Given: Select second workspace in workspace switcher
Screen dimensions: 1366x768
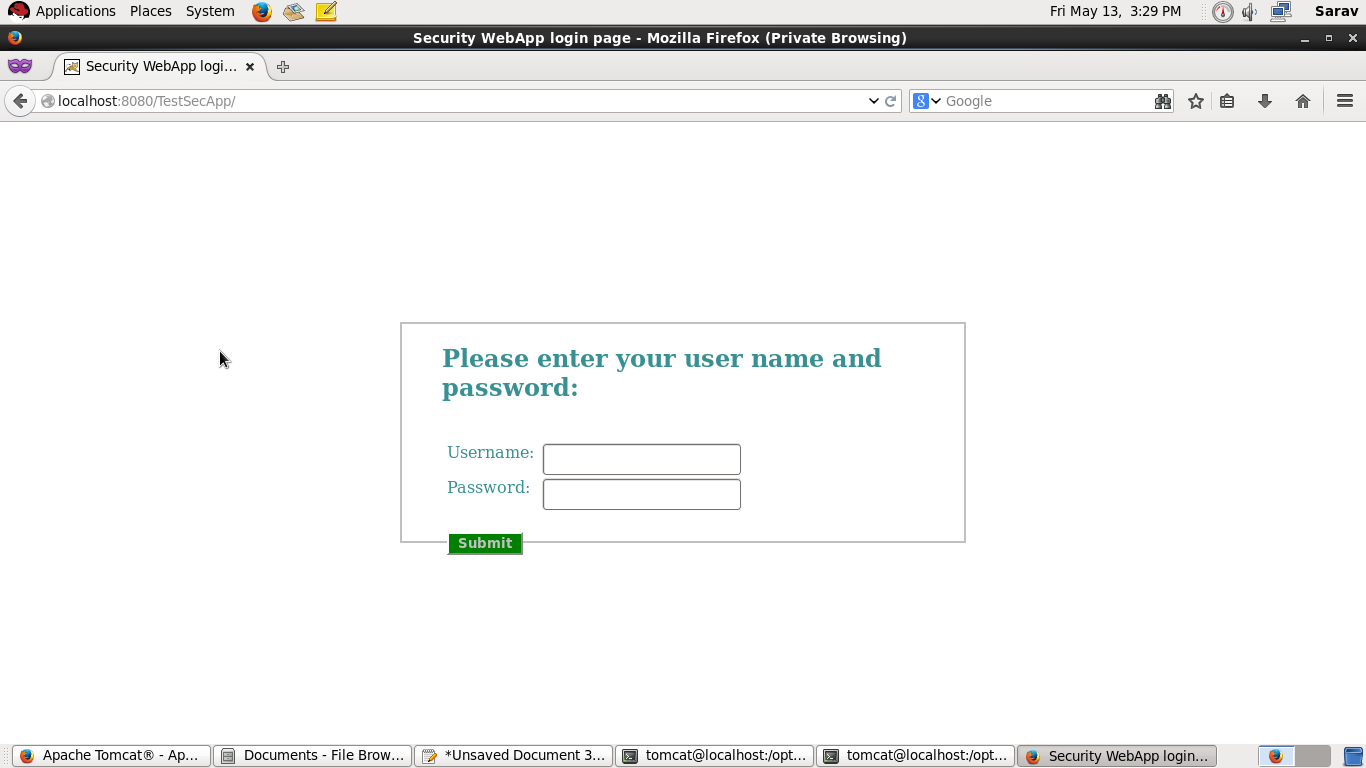Looking at the screenshot, I should tap(1313, 756).
